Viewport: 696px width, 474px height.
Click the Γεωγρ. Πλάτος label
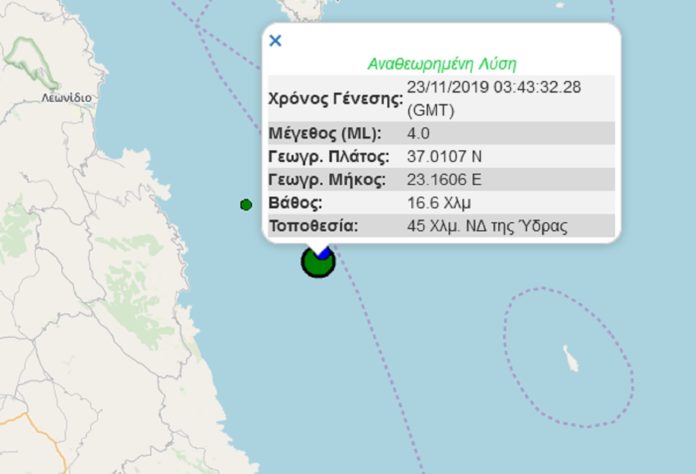pos(325,157)
